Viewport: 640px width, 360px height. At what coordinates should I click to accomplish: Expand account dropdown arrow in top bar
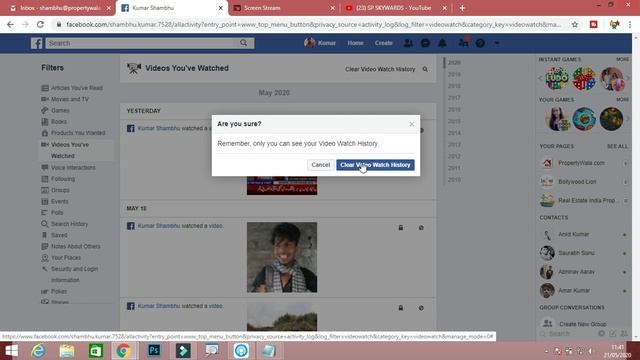(497, 43)
